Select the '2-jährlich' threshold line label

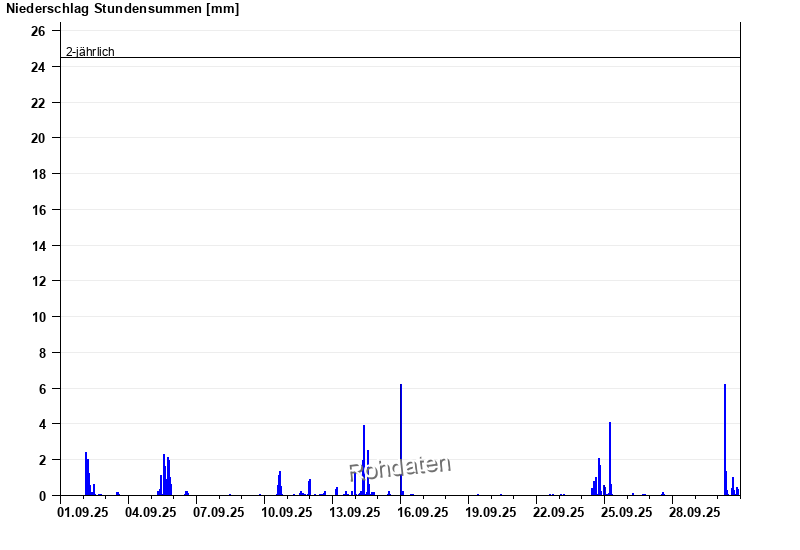click(x=90, y=52)
